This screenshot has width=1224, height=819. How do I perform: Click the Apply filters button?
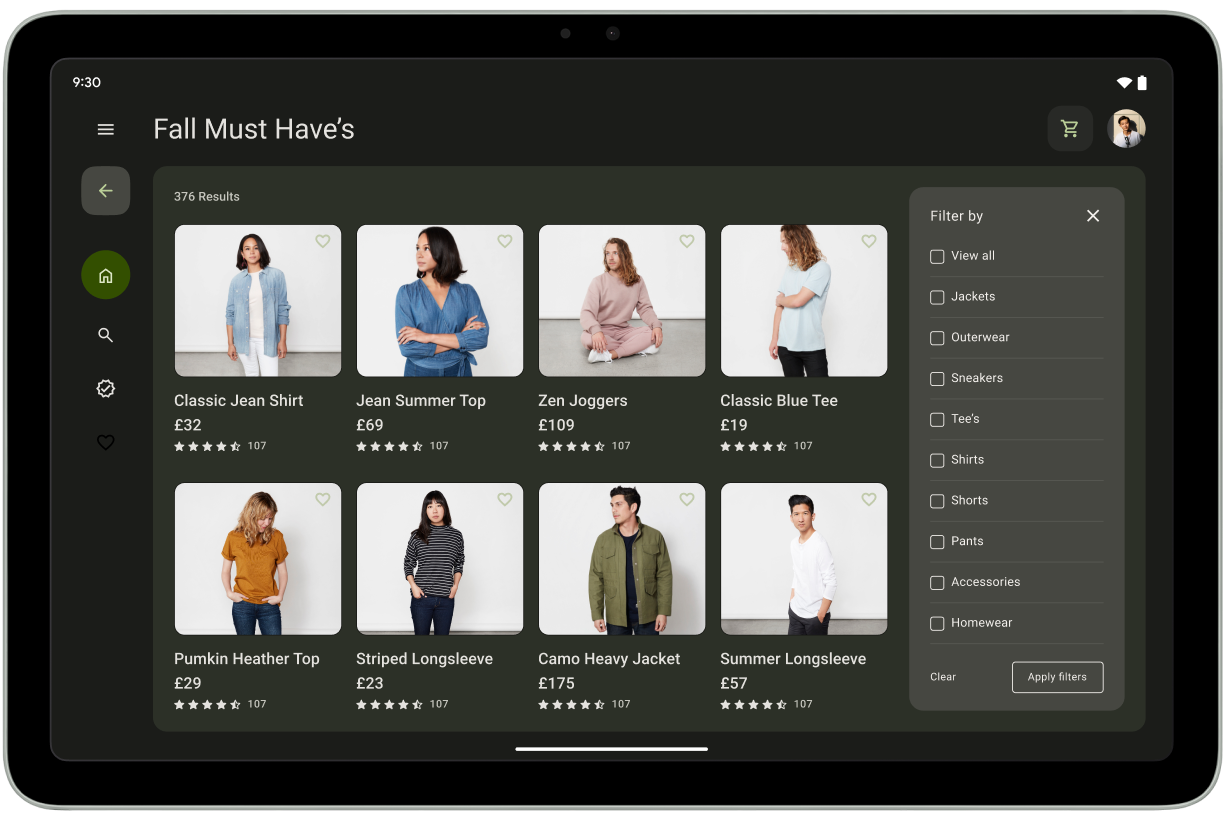pyautogui.click(x=1057, y=677)
